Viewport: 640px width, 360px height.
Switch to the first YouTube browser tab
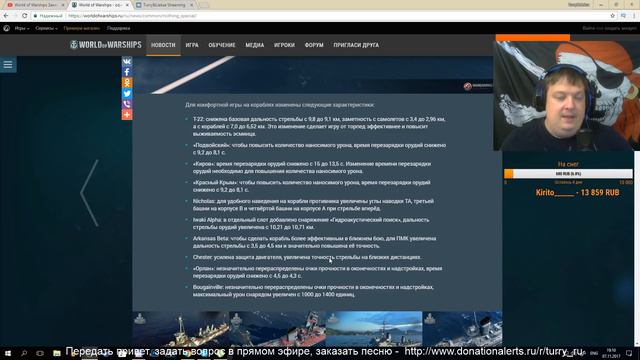click(x=35, y=5)
